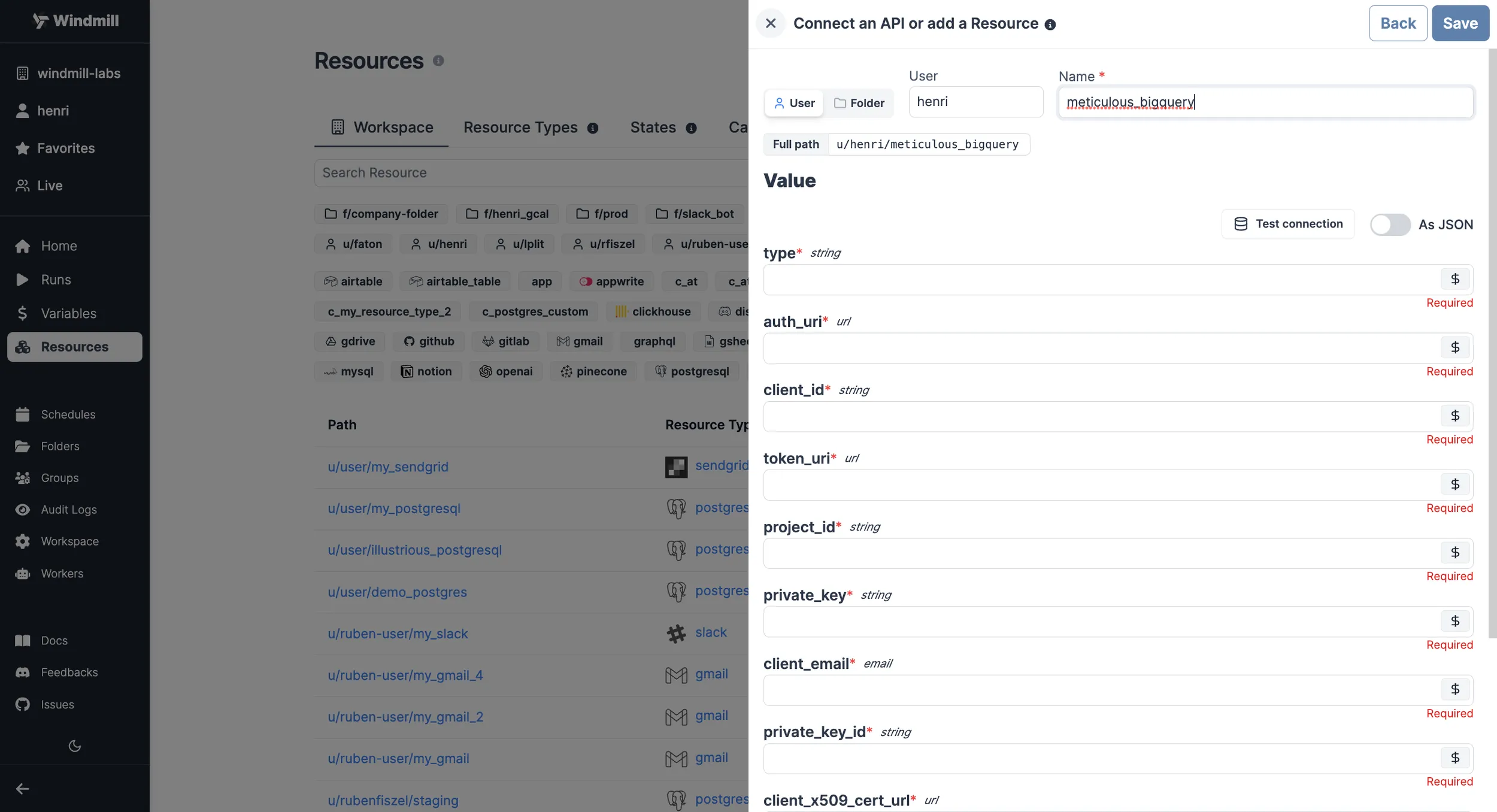Click the Back button in dialog

point(1397,23)
